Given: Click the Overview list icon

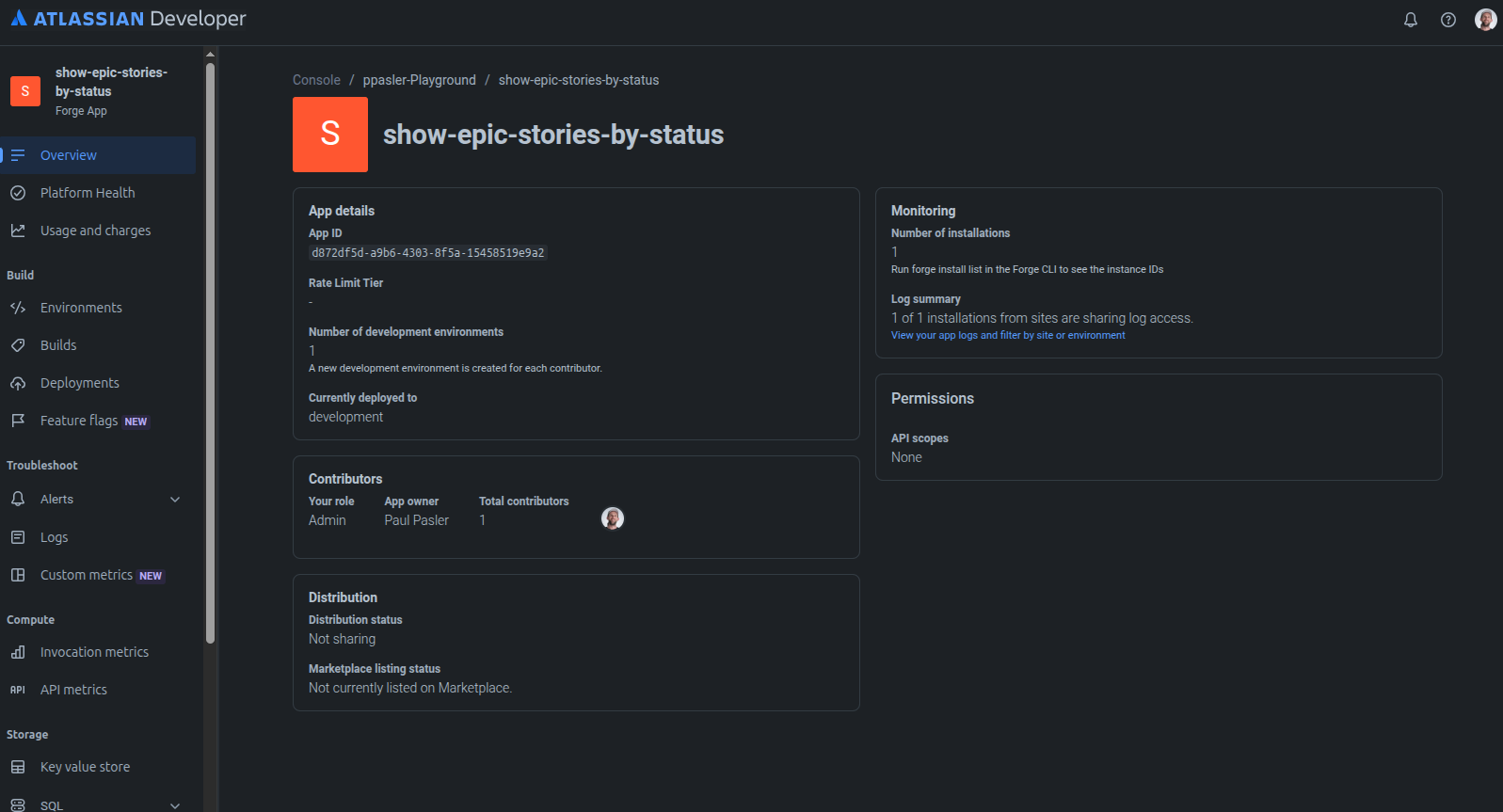Looking at the screenshot, I should point(18,155).
